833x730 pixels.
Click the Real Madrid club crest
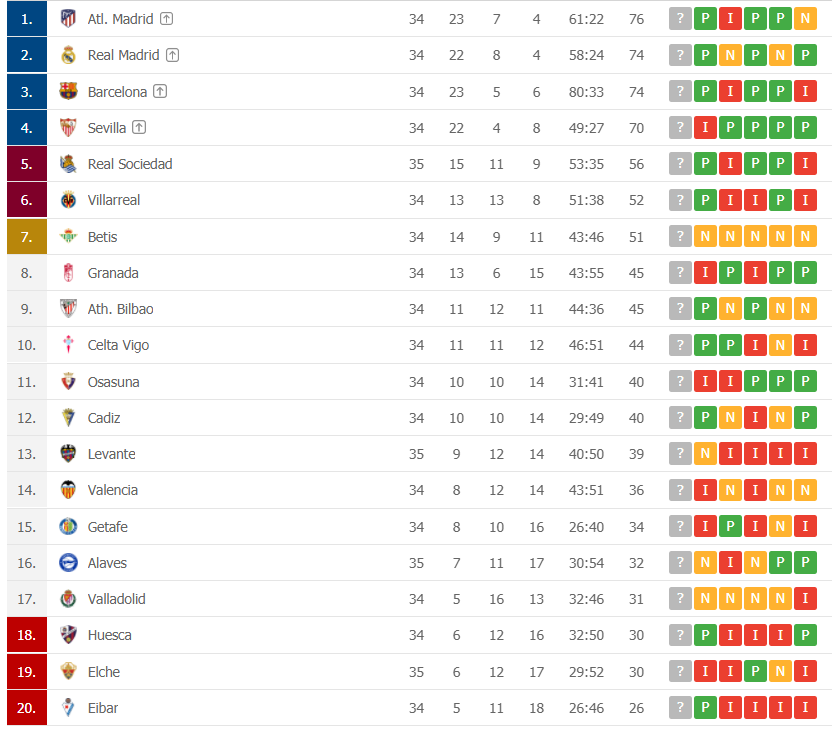68,55
